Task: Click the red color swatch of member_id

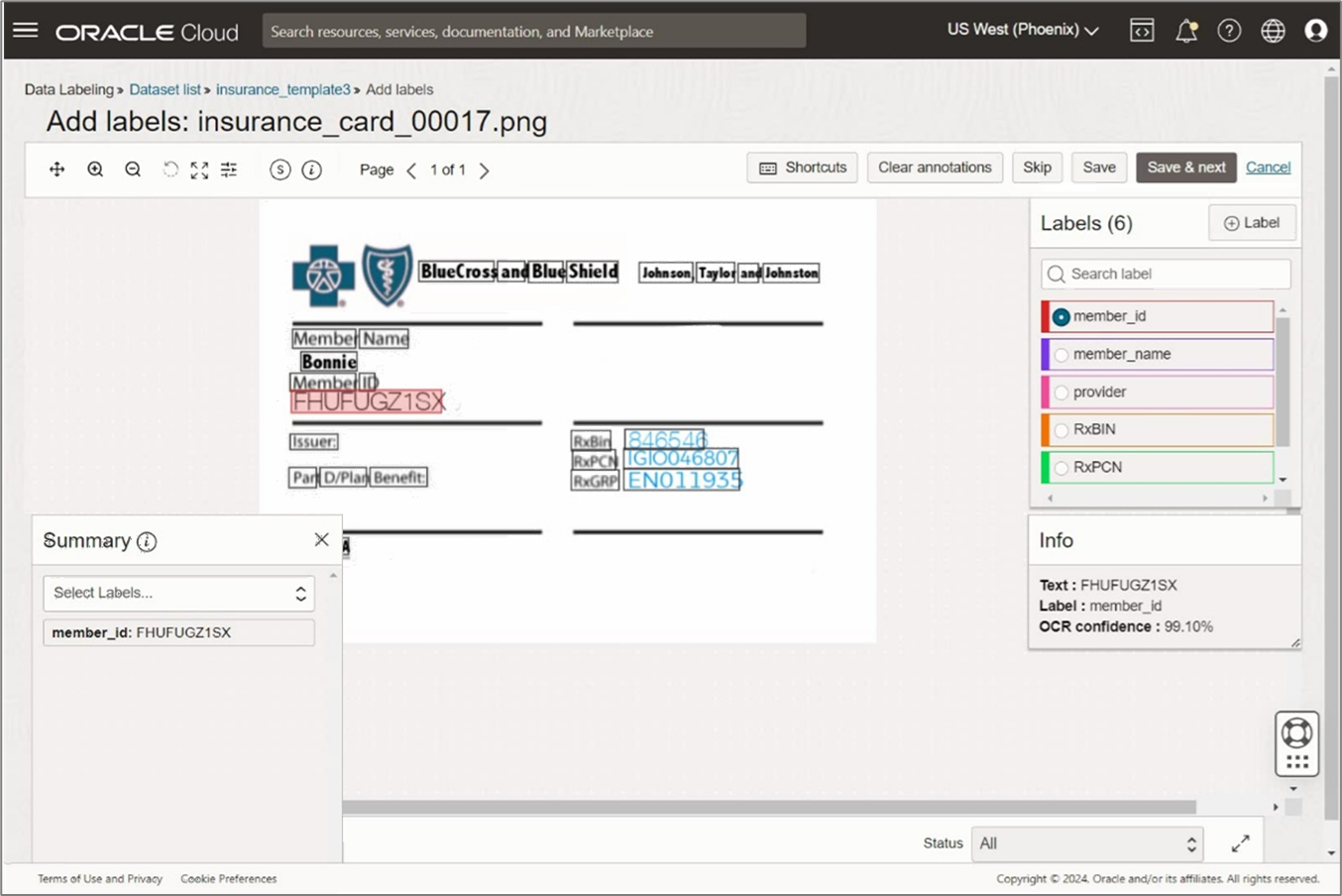Action: tap(1045, 316)
